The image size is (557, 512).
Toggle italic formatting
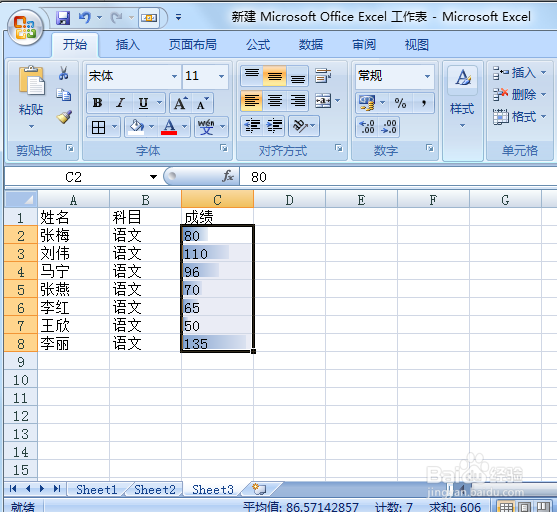point(121,103)
